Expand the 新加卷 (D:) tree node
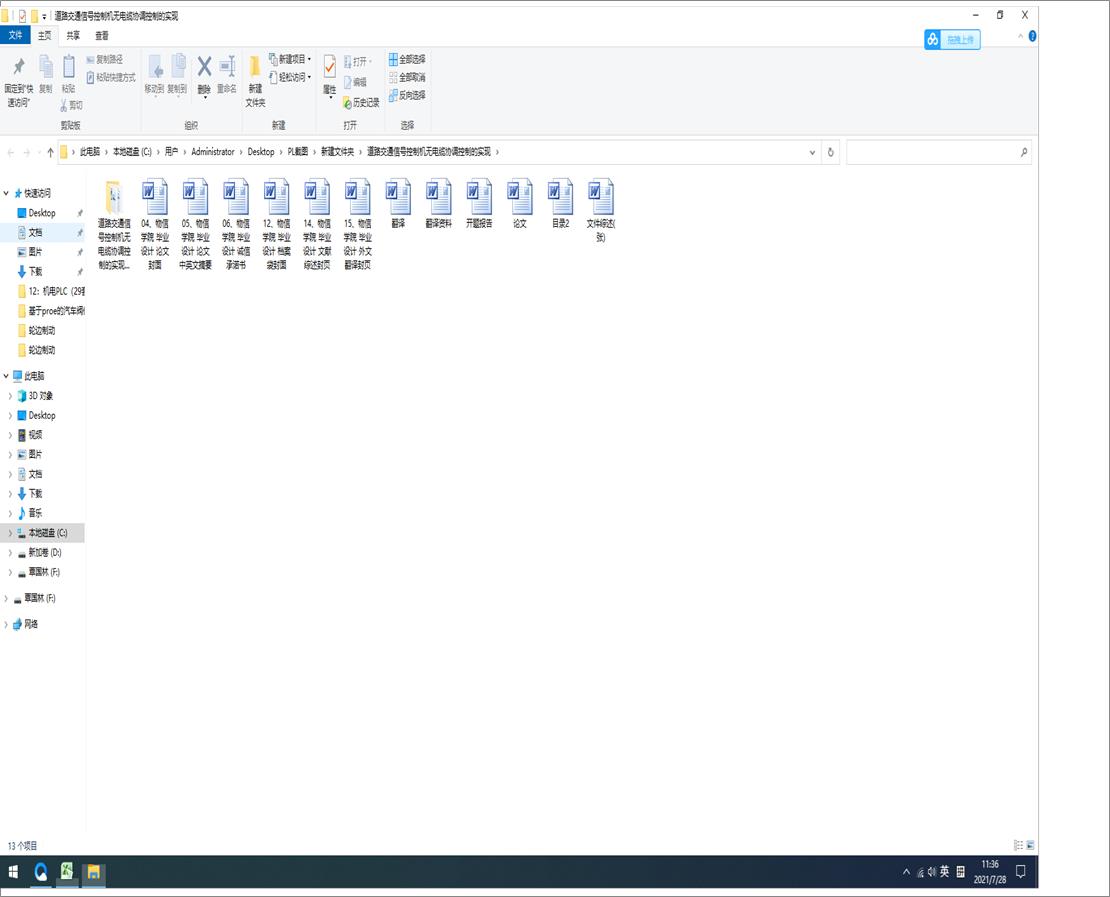The image size is (1110, 897). tap(10, 553)
